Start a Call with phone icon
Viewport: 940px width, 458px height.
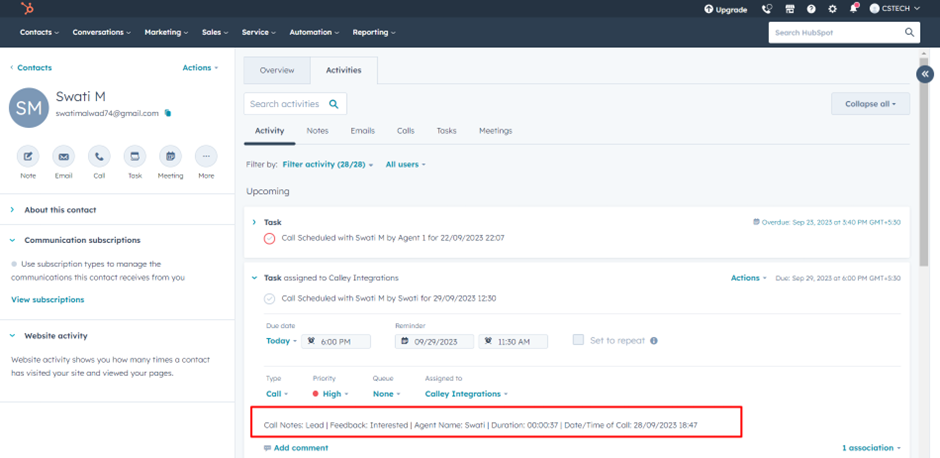tap(99, 156)
